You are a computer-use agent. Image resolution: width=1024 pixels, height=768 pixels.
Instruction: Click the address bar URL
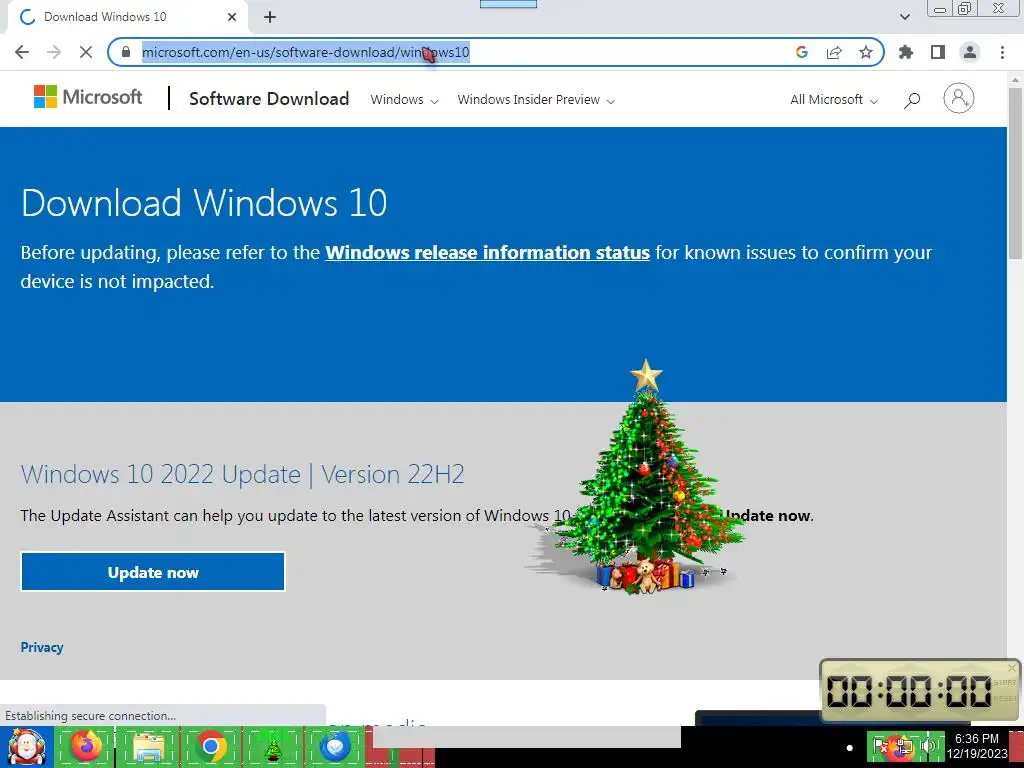click(x=305, y=52)
